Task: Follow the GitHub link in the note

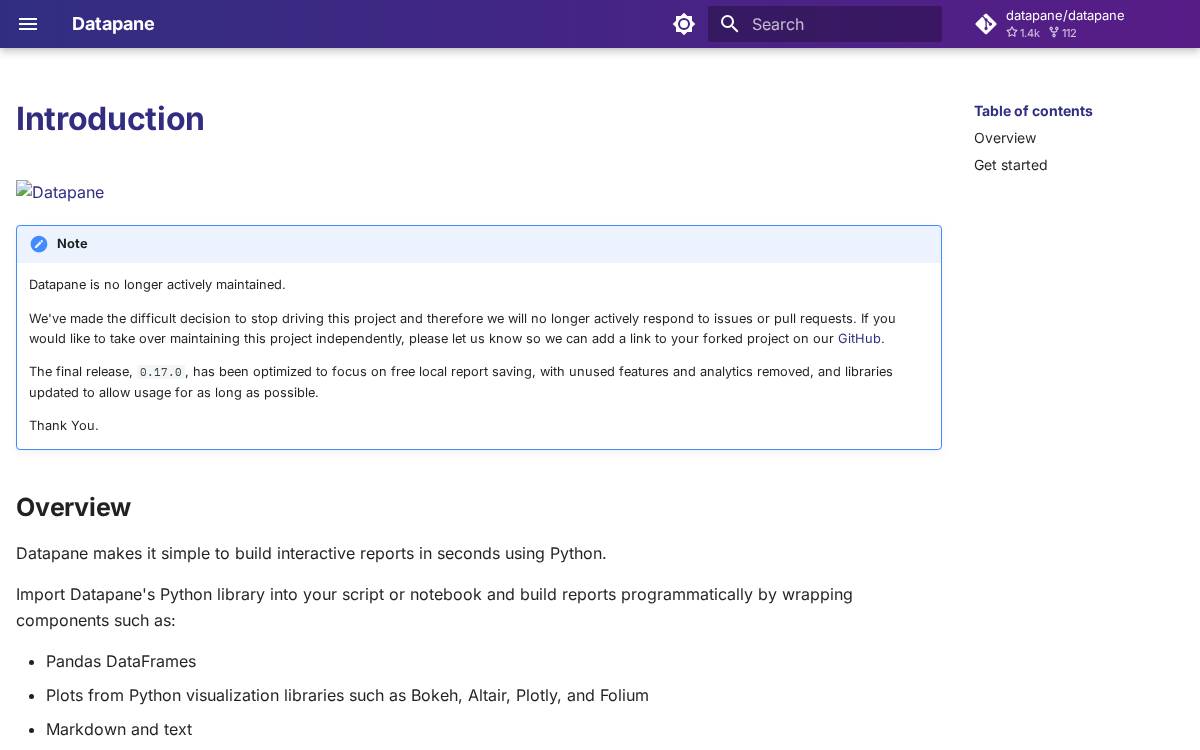Action: [x=859, y=339]
